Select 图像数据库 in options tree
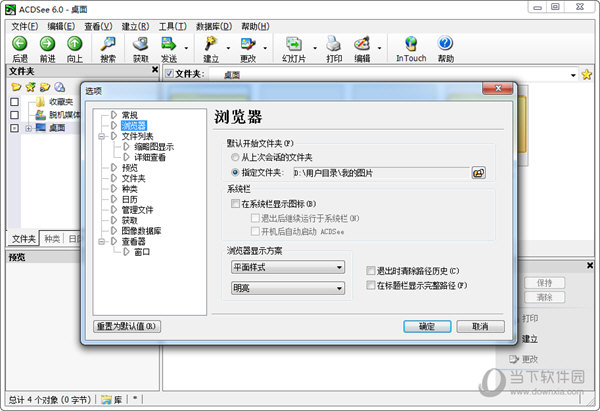Viewport: 600px width, 411px height. click(x=141, y=231)
